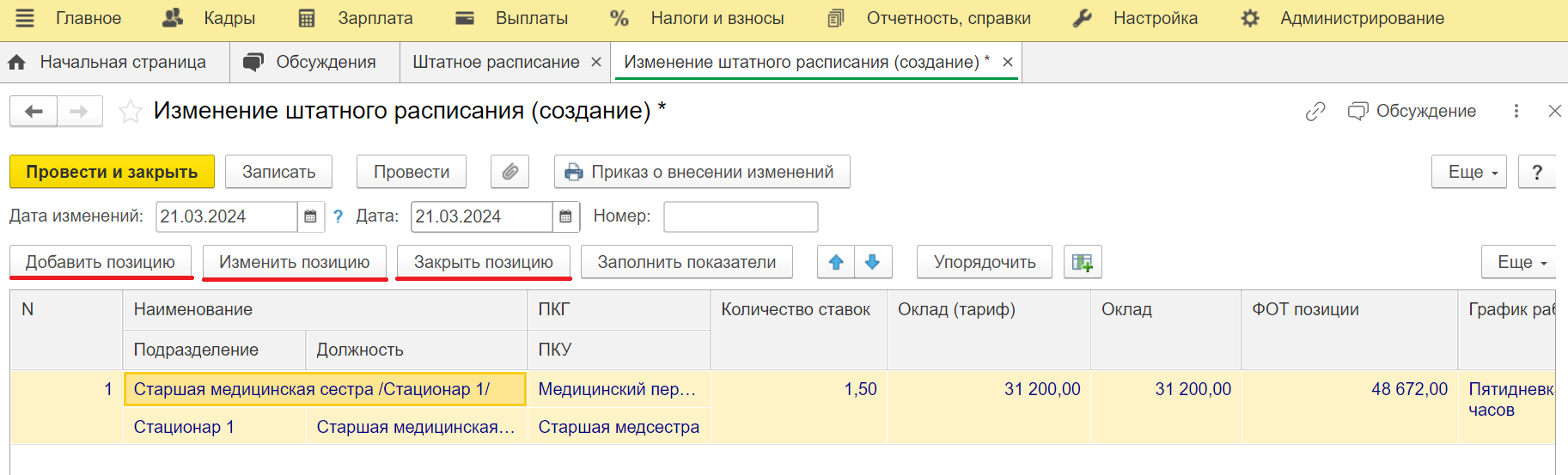Click Заполнить показатели button
The width and height of the screenshot is (1568, 475).
pos(686,262)
